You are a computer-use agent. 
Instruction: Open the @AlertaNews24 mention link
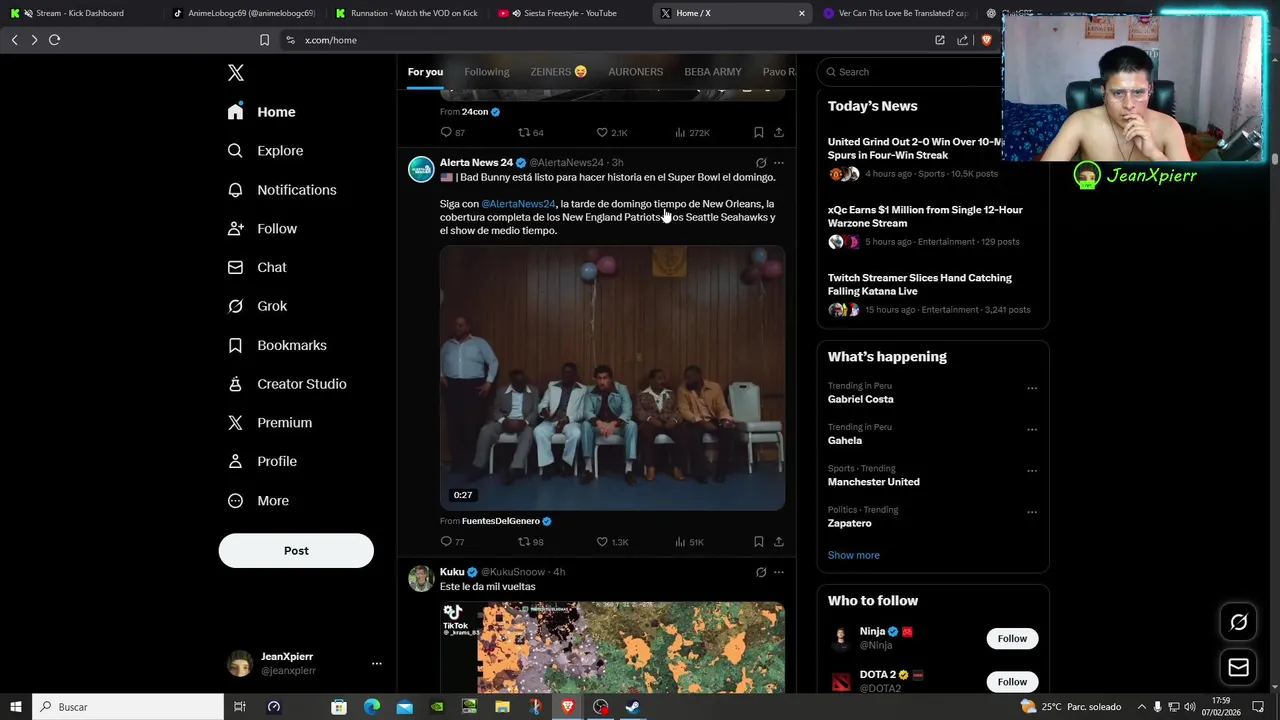point(518,204)
